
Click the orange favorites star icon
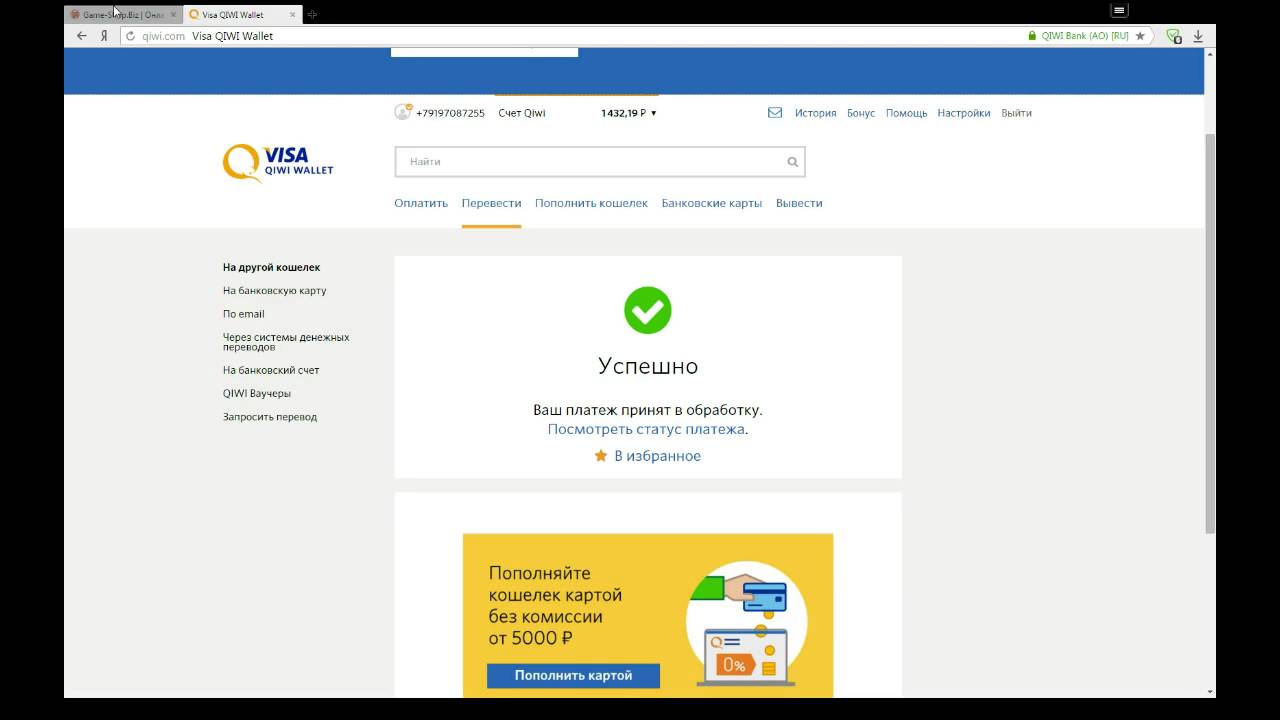[x=601, y=455]
